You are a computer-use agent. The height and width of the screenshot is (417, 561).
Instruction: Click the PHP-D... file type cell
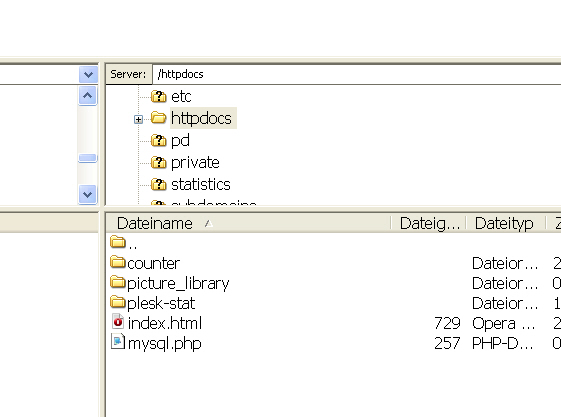coord(503,344)
